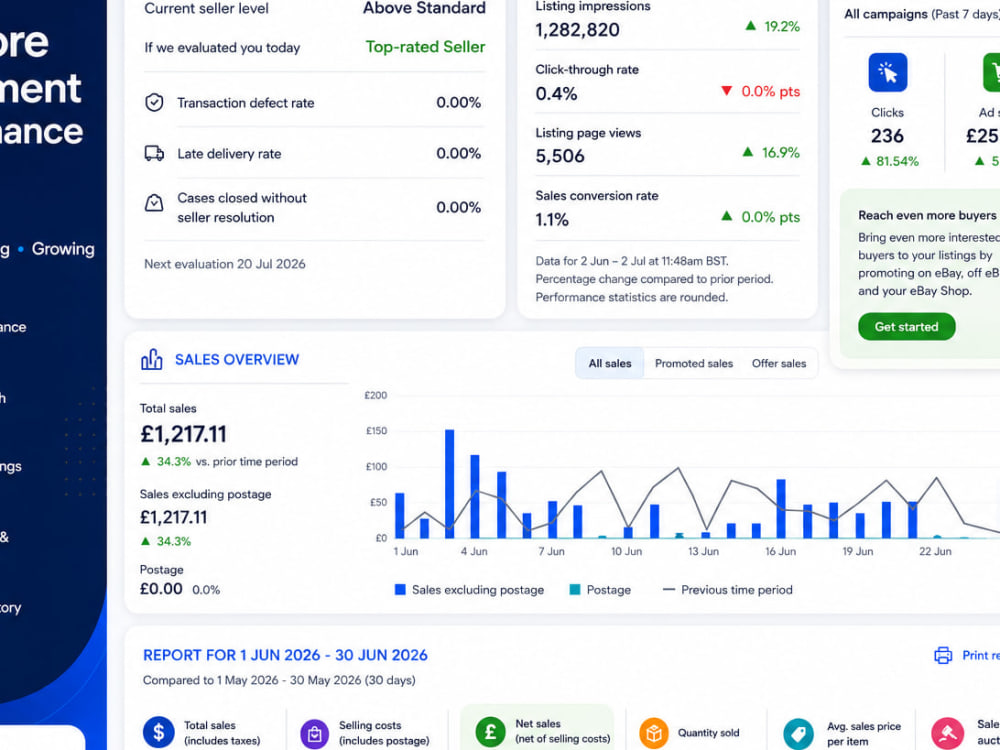
Task: Click the Transaction defect rate shield icon
Action: pos(154,103)
